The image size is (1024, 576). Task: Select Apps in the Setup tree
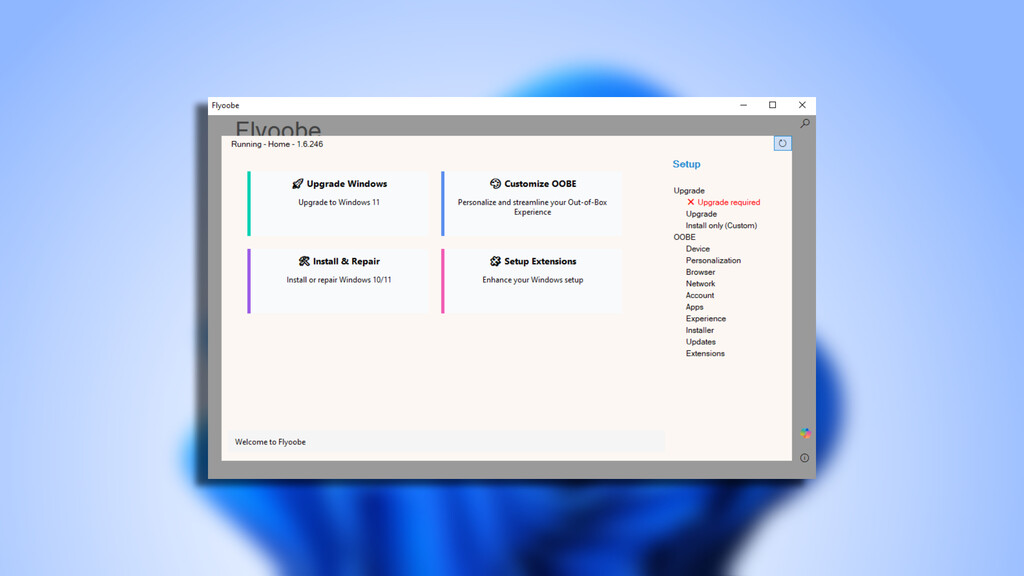(x=694, y=307)
